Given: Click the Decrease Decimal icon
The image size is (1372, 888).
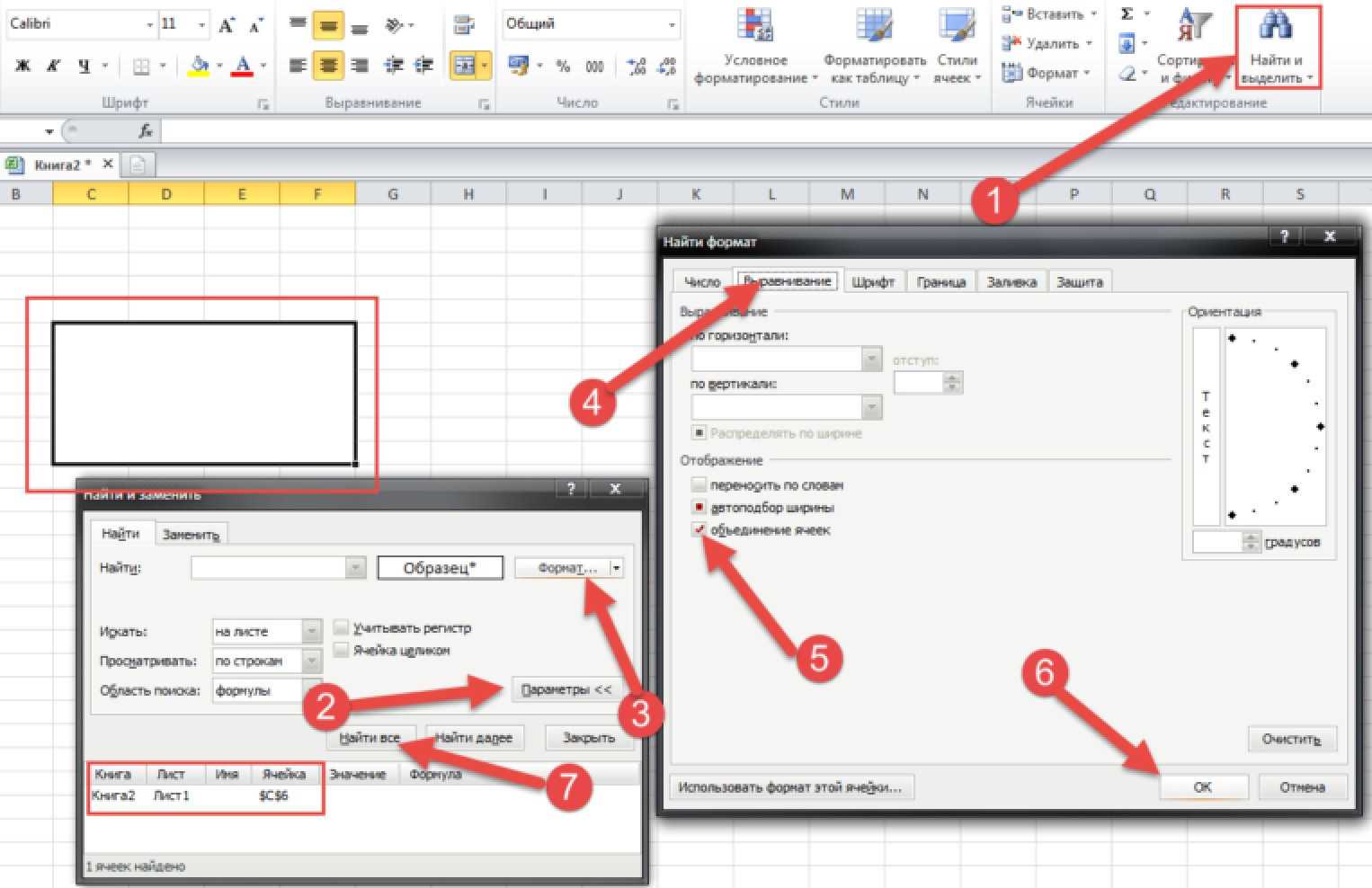Looking at the screenshot, I should [x=667, y=66].
